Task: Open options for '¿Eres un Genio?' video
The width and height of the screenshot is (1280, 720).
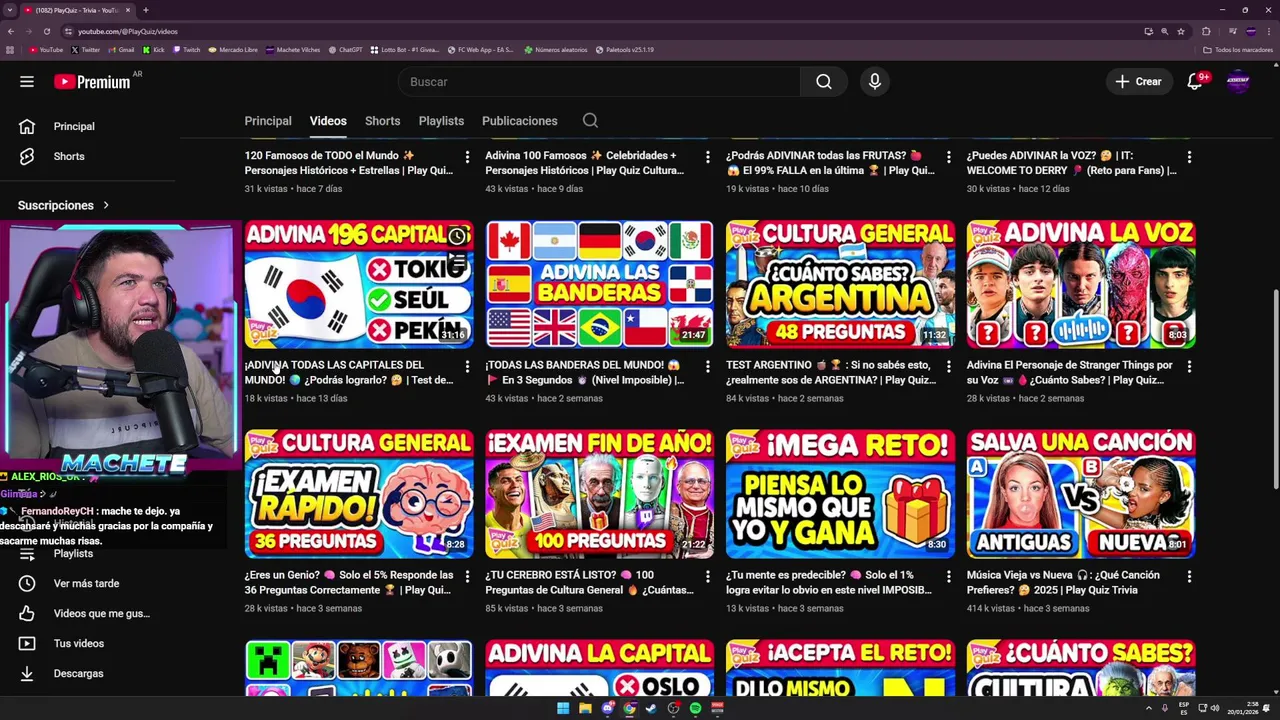Action: pyautogui.click(x=467, y=577)
